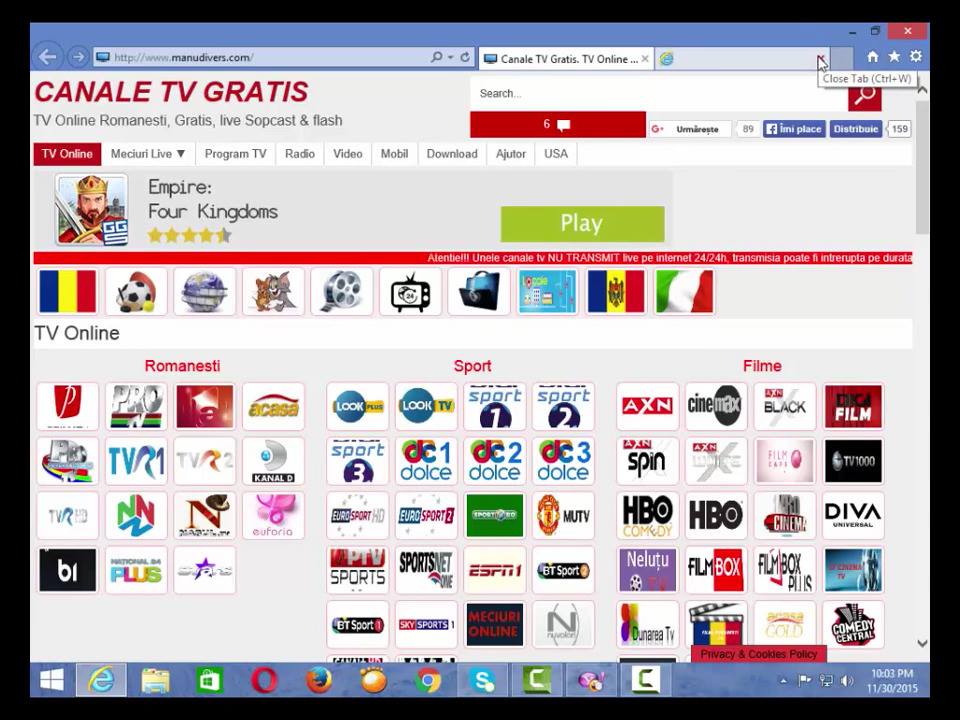
Task: Open the Pro TV channel logo
Action: click(x=136, y=407)
